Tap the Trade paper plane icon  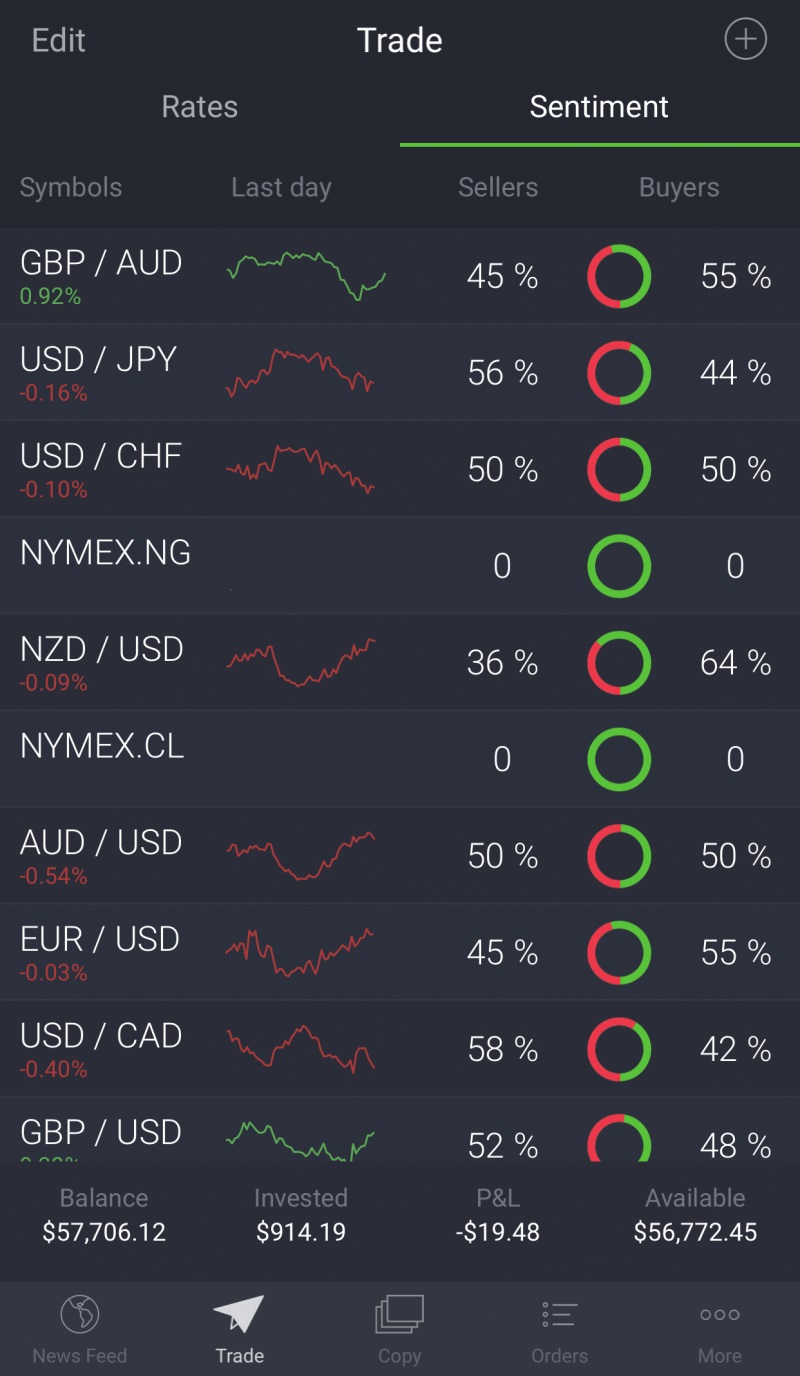coord(239,1314)
